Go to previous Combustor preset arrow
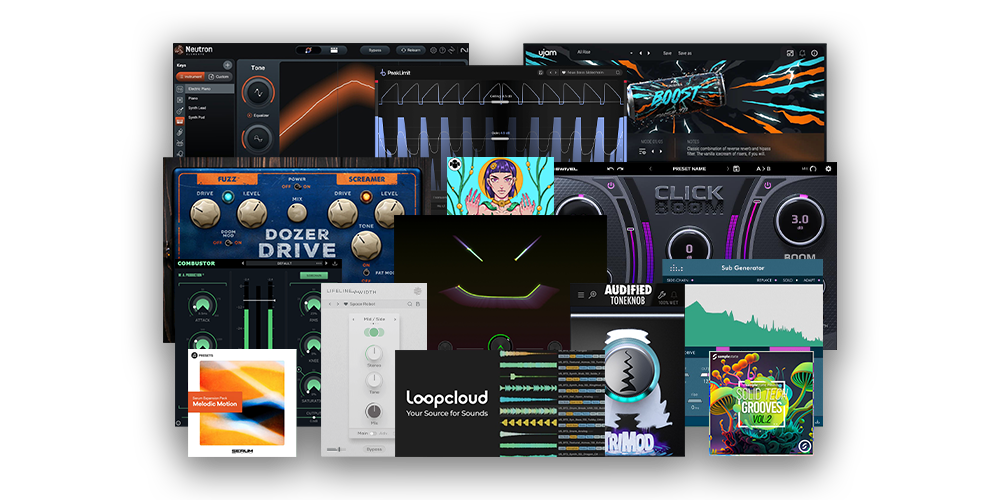This screenshot has width=1000, height=500. point(243,263)
